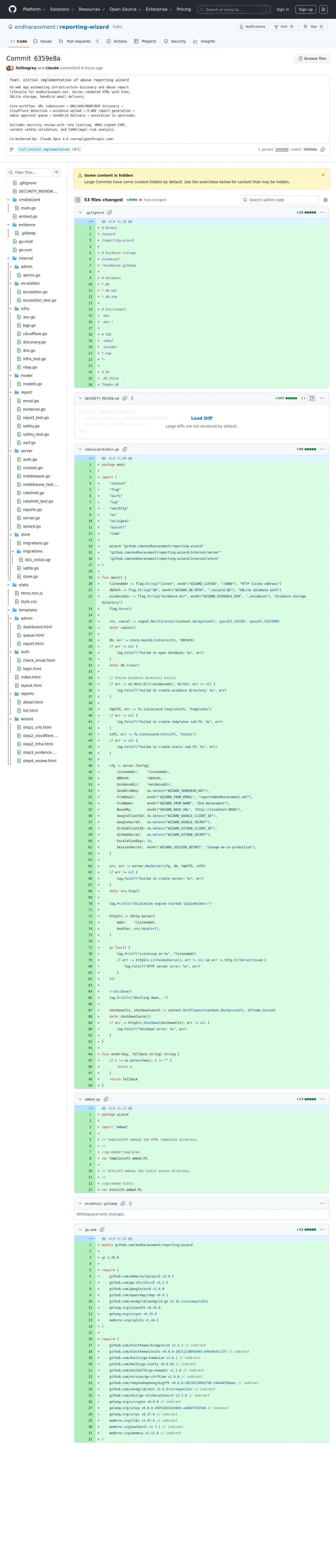Open the command palette icon in header
The width and height of the screenshot is (336, 1568).
pyautogui.click(x=323, y=9)
